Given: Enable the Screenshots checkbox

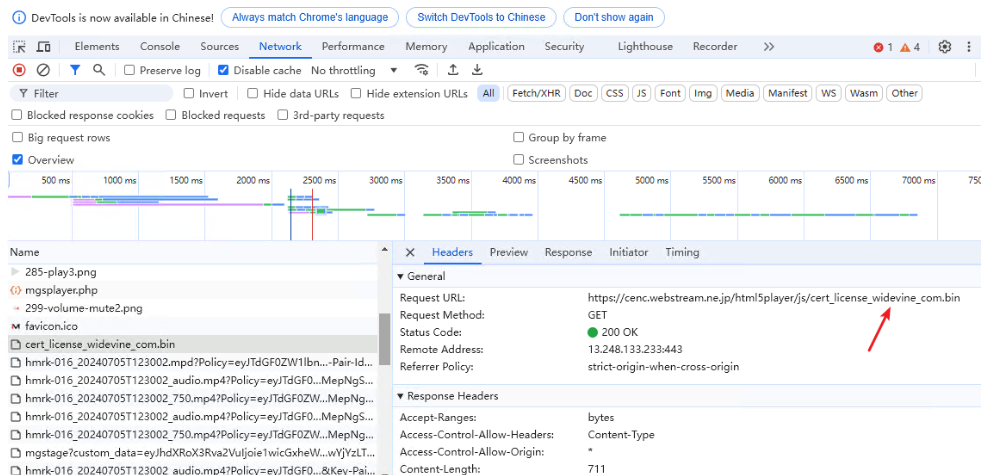Looking at the screenshot, I should (x=518, y=159).
